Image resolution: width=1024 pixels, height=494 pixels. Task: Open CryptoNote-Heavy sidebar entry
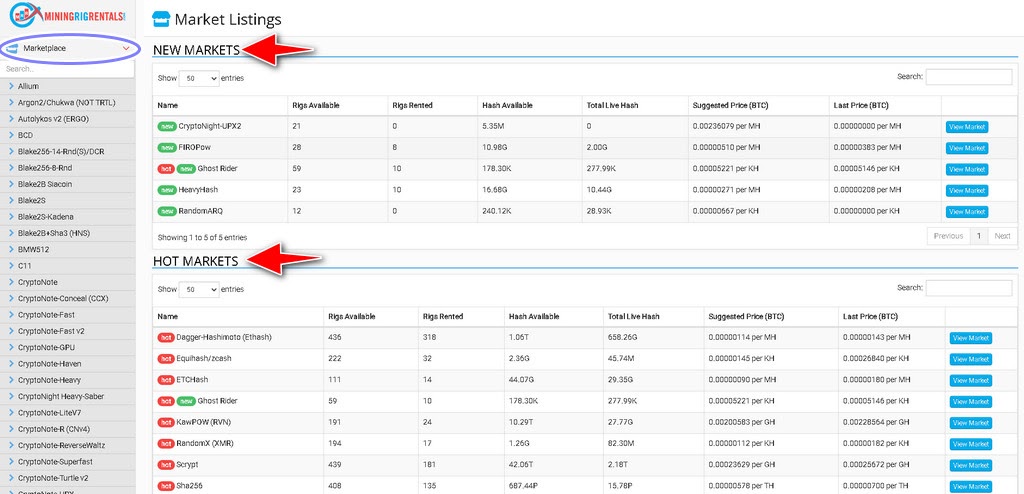tap(68, 380)
